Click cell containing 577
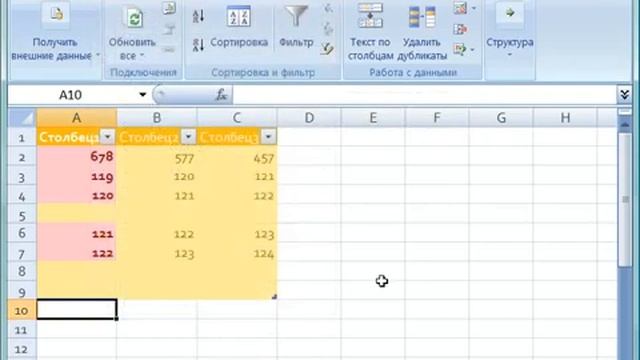 point(157,157)
